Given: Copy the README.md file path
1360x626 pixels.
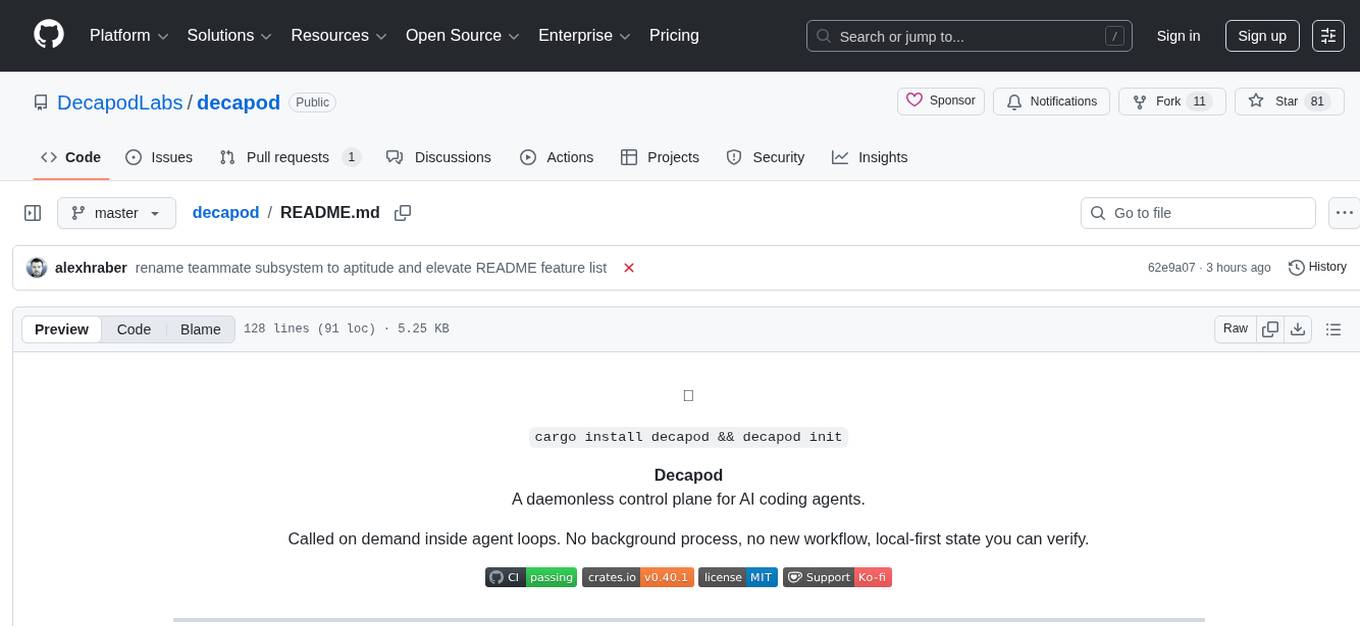Looking at the screenshot, I should [x=403, y=212].
